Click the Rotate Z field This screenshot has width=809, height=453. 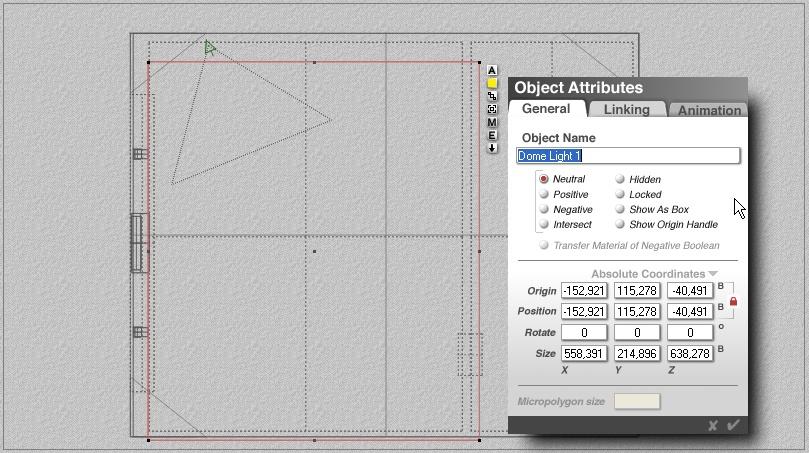click(690, 333)
